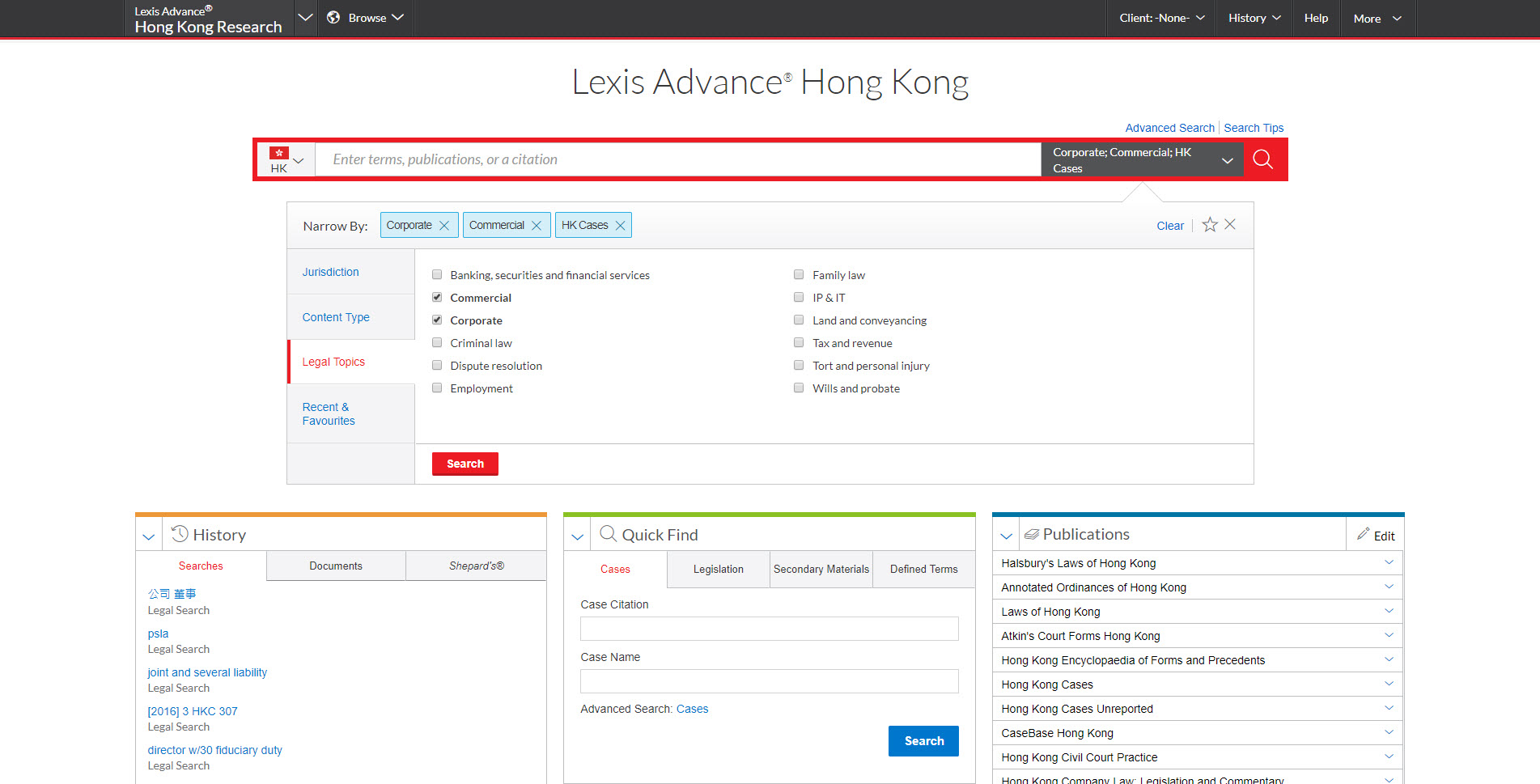Click the Advanced Search link
This screenshot has width=1540, height=784.
pyautogui.click(x=1169, y=128)
